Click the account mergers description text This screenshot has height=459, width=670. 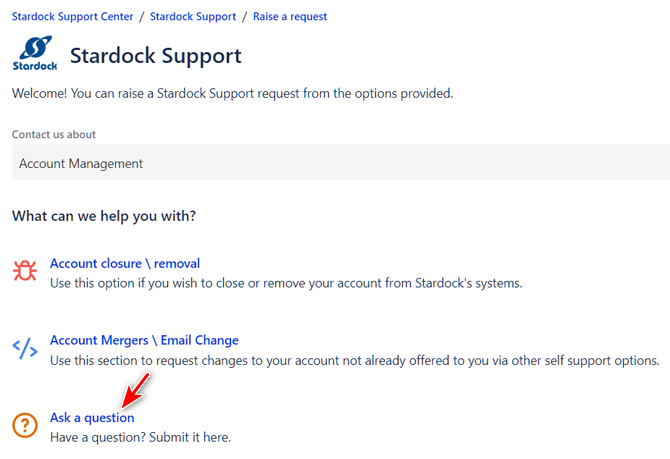point(355,360)
